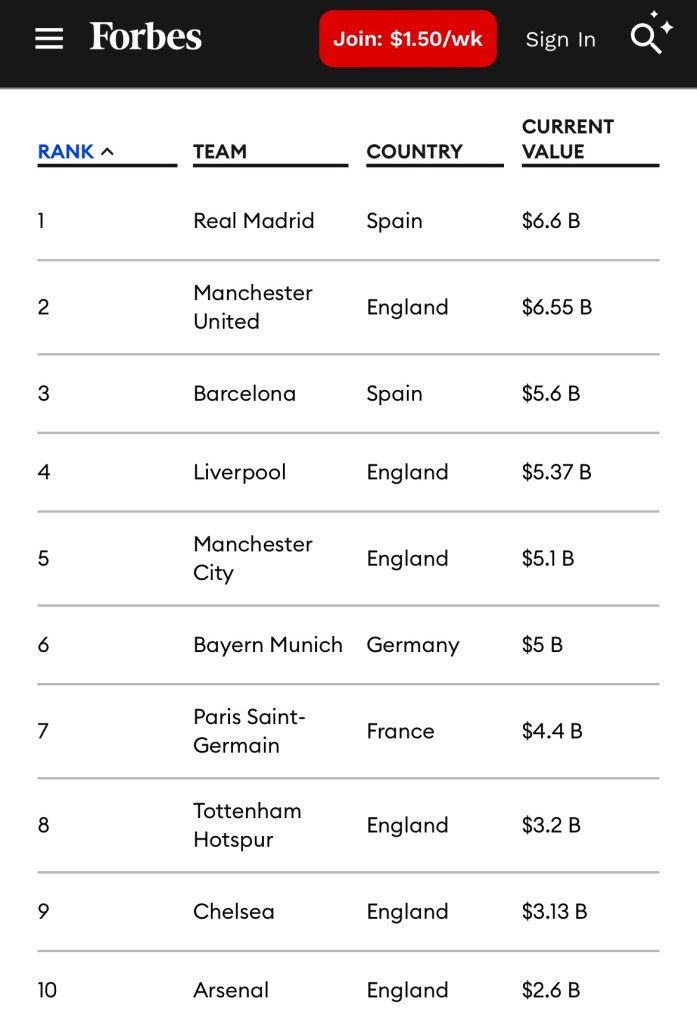Click the Sign In link
The image size is (697, 1023).
click(x=560, y=40)
